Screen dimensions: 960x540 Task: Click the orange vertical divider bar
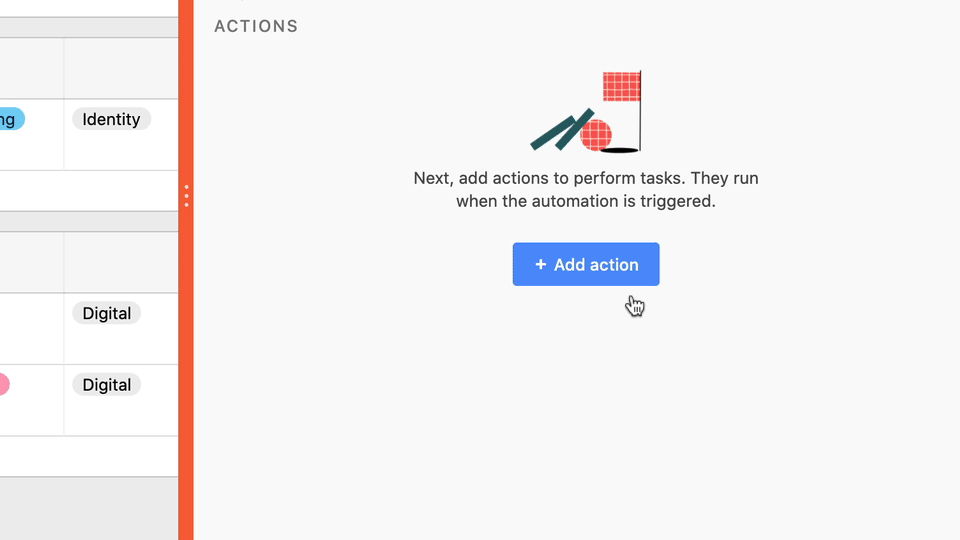click(186, 270)
